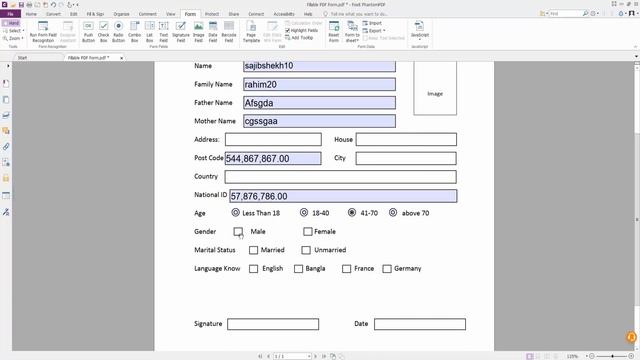Run Form Field Recognition
This screenshot has height=360, width=640.
click(43, 31)
